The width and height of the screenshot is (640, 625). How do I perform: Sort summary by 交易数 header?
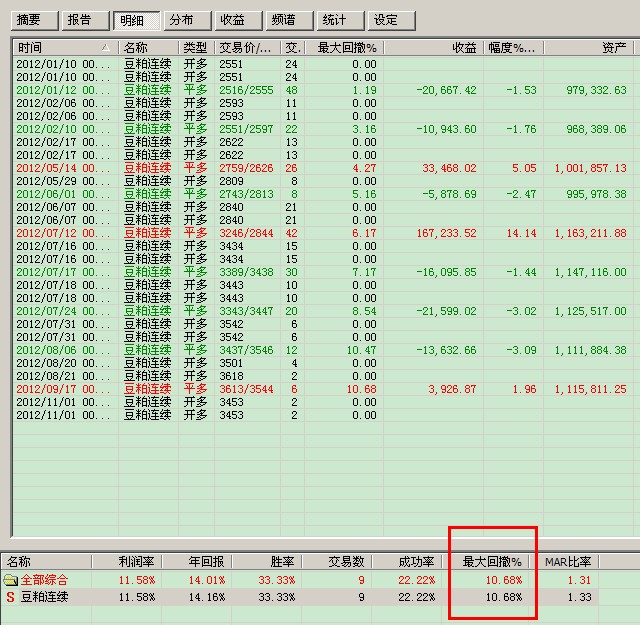[x=337, y=562]
